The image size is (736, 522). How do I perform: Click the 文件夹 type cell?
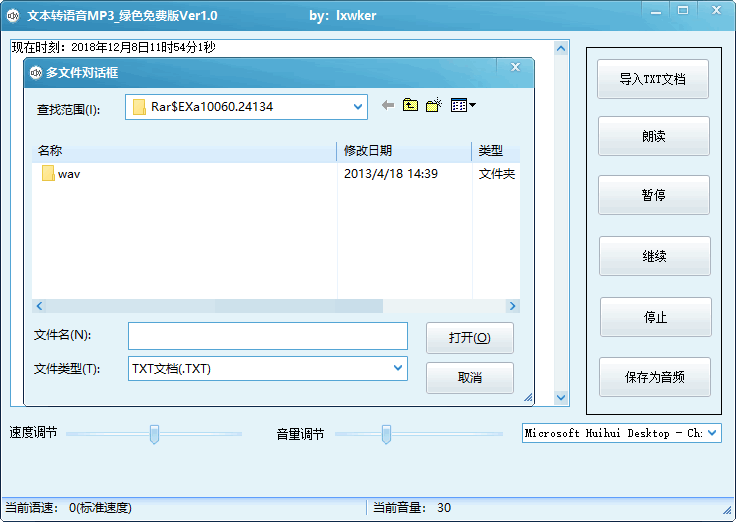(497, 174)
